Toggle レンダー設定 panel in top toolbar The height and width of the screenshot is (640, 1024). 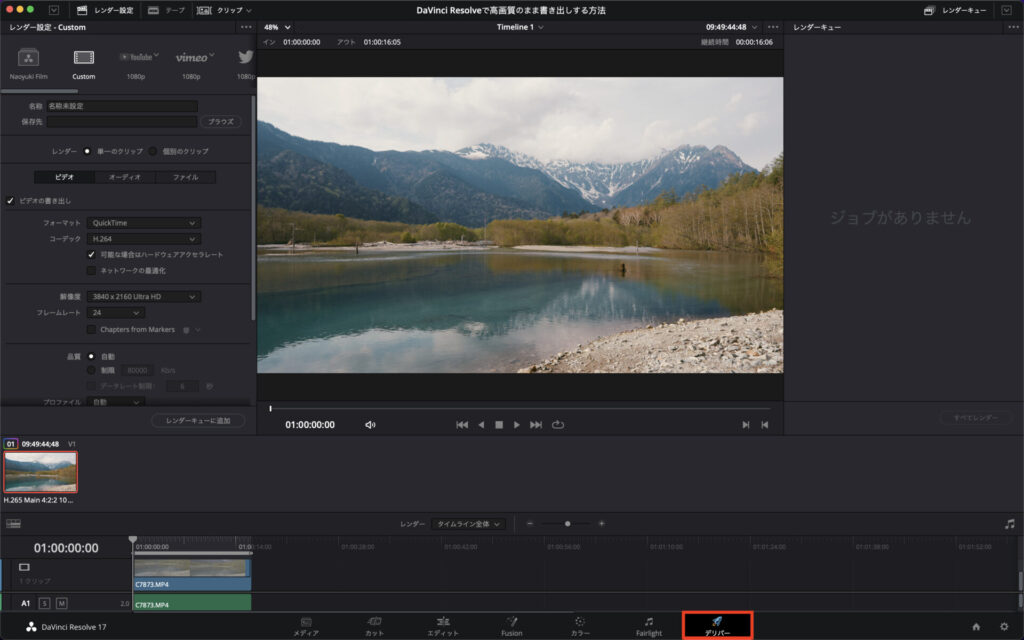(x=105, y=10)
